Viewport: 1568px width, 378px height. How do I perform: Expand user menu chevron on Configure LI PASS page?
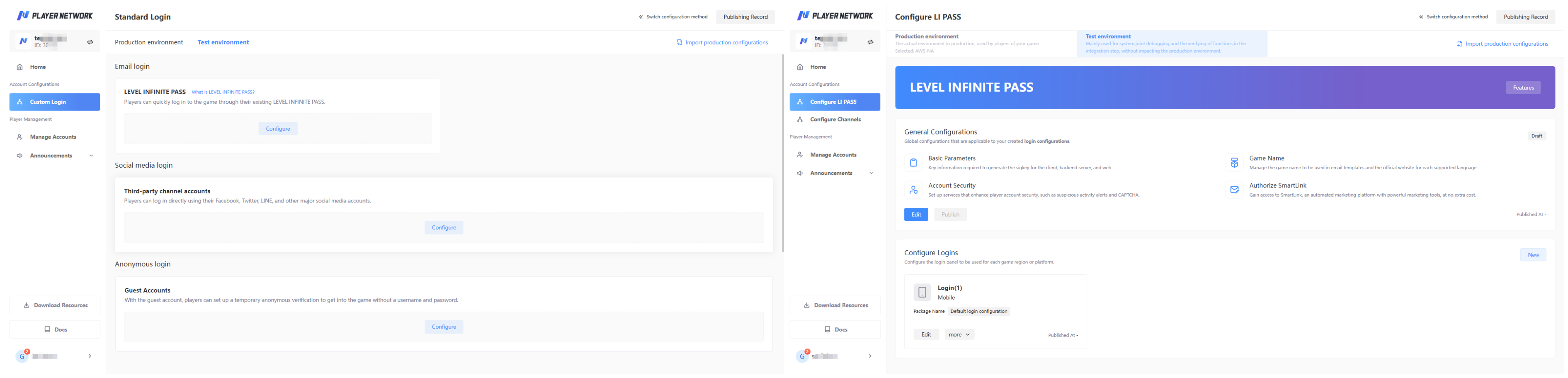coord(870,356)
